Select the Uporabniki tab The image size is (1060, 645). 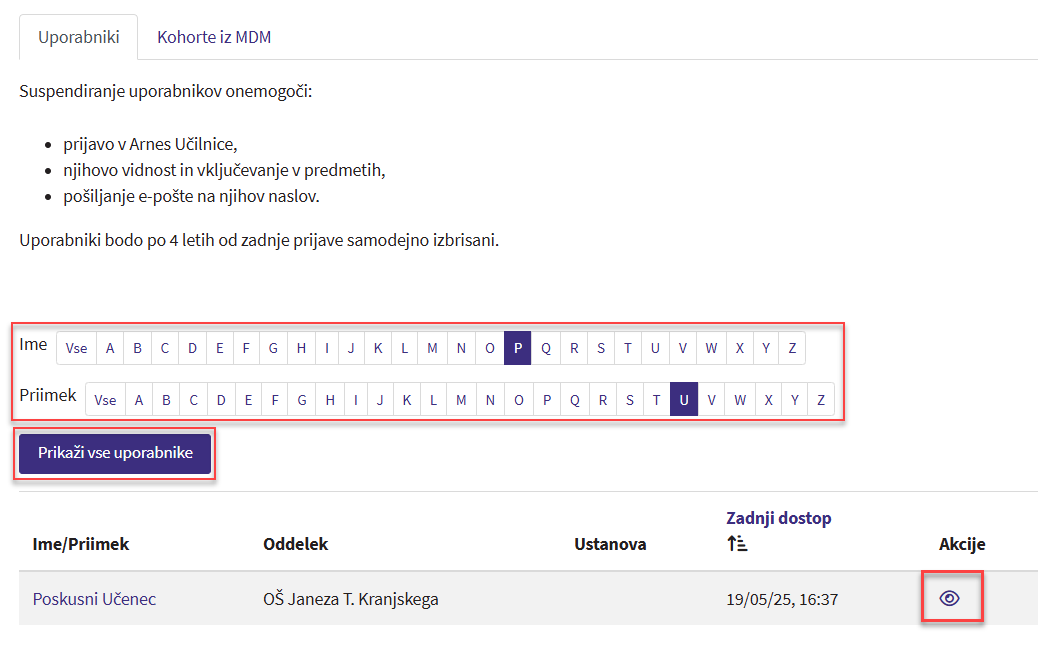pyautogui.click(x=79, y=37)
